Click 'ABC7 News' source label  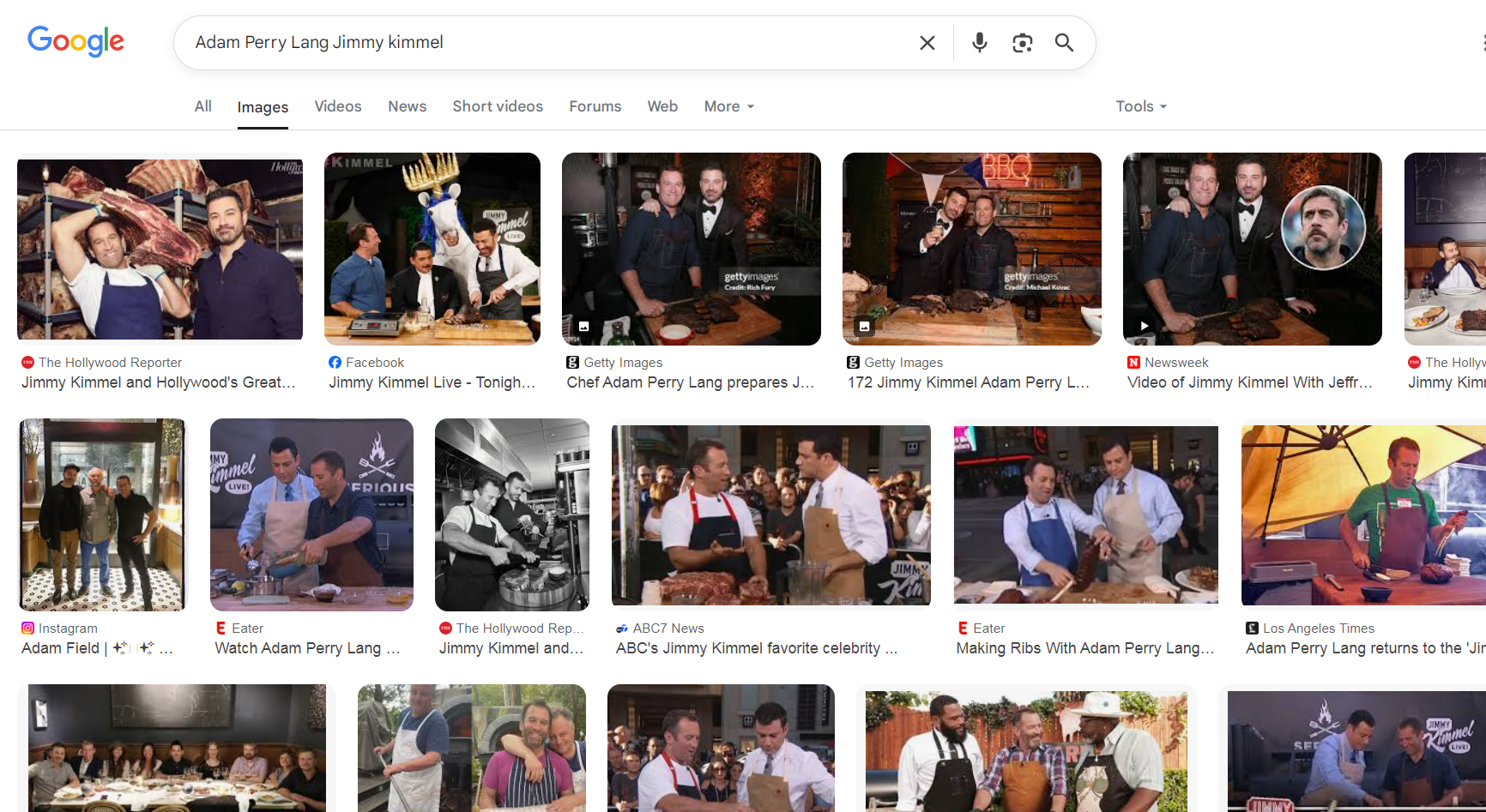[668, 629]
